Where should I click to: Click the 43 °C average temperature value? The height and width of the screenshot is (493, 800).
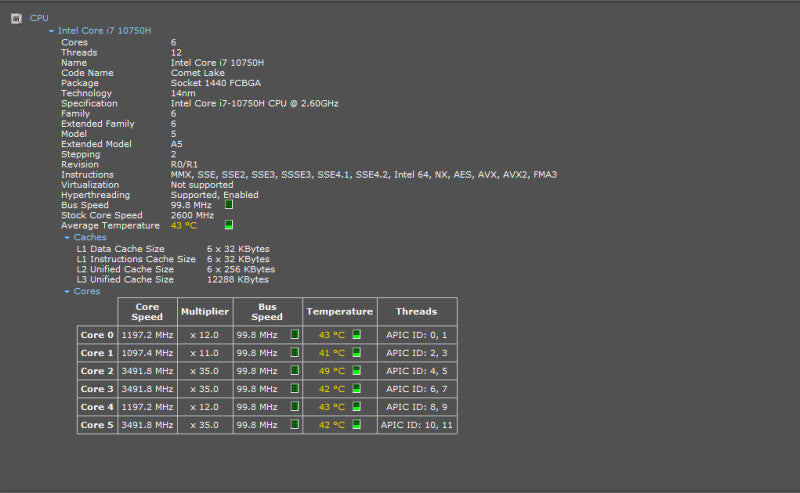coord(184,226)
